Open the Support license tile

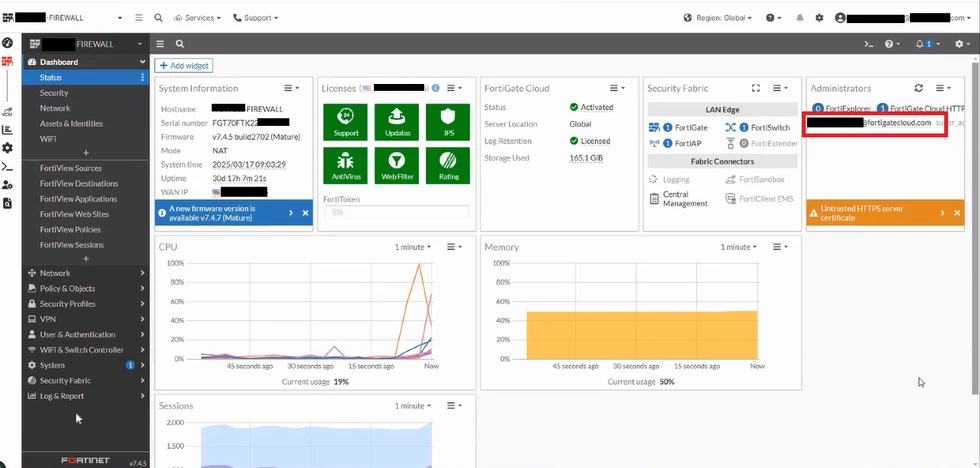[346, 122]
